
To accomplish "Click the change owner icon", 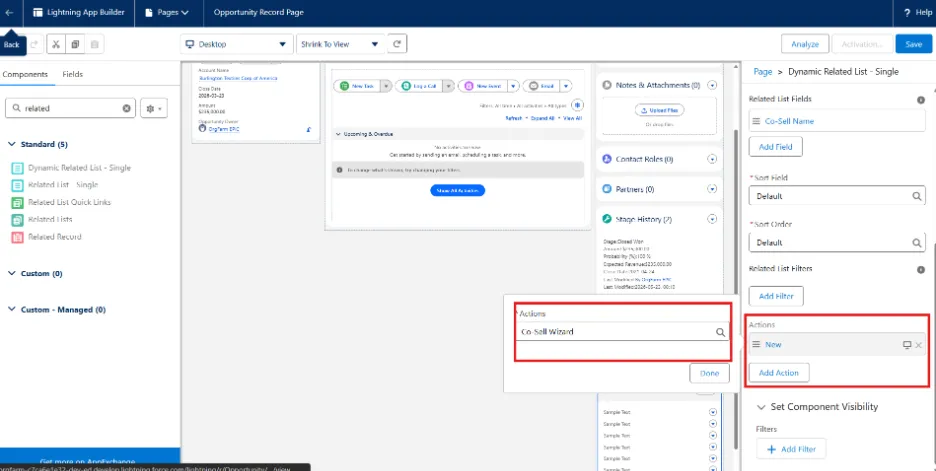I will click(309, 129).
